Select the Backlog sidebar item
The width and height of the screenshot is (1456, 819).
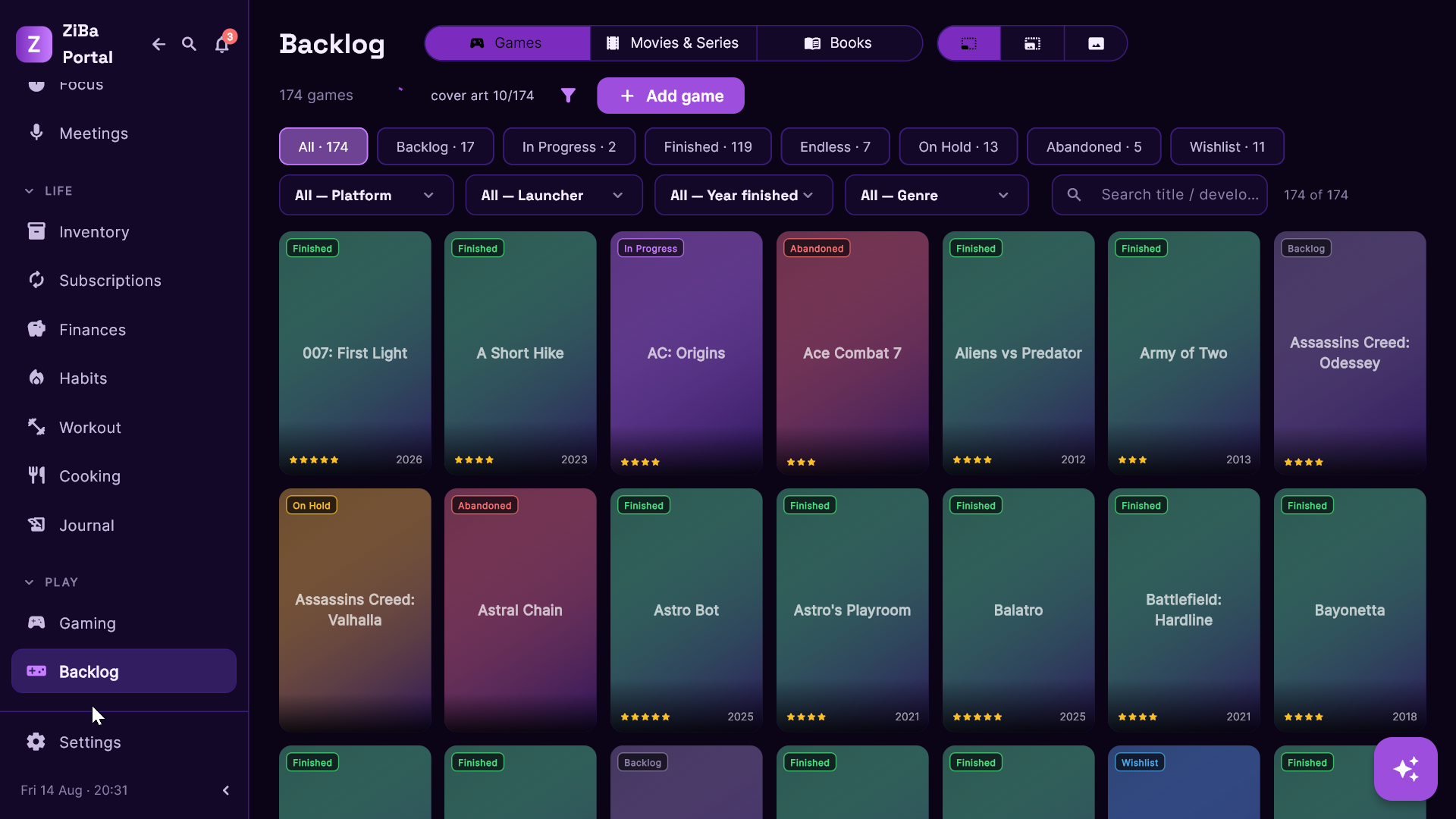[124, 671]
